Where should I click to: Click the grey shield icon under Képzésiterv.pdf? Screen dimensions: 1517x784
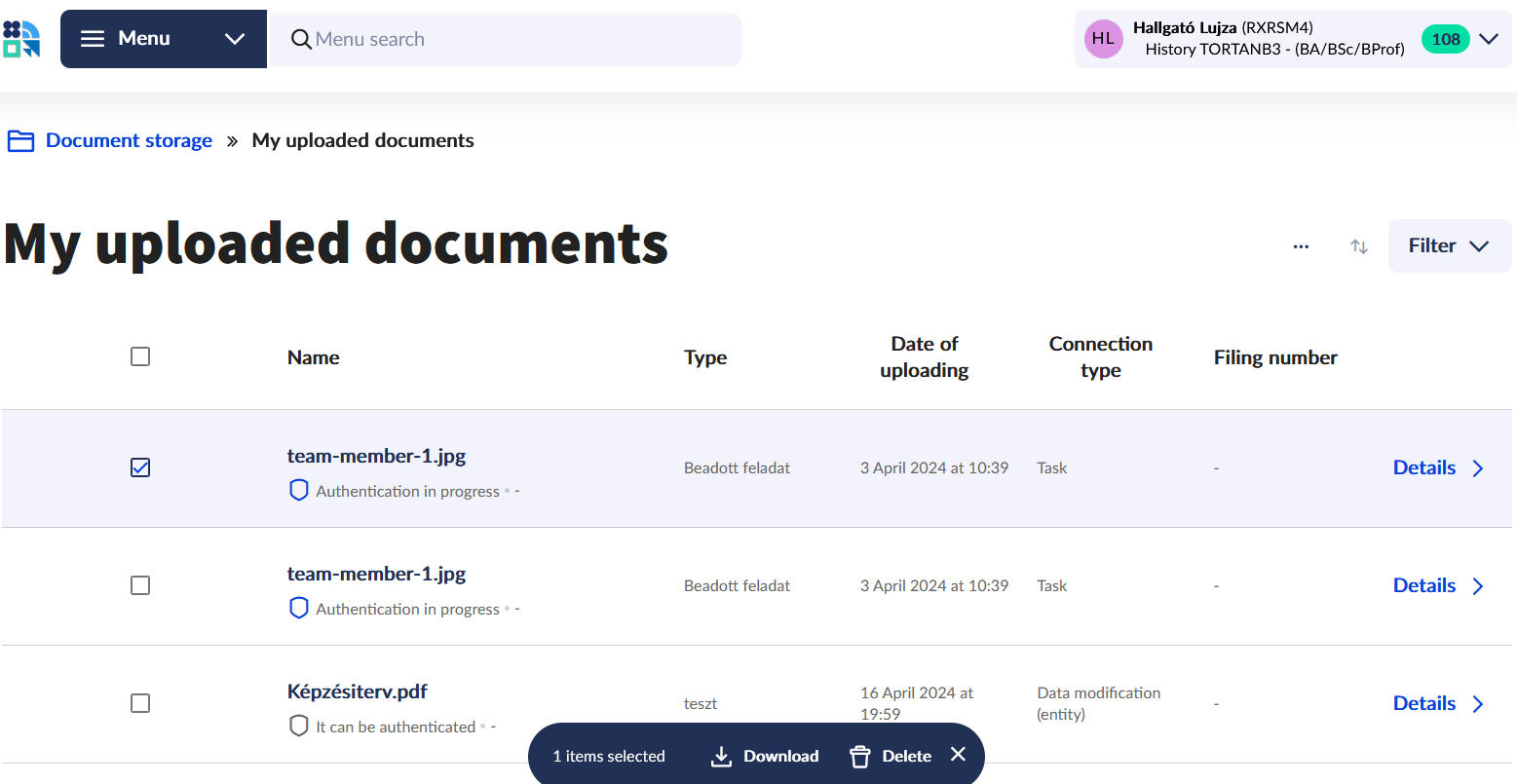[x=299, y=727]
